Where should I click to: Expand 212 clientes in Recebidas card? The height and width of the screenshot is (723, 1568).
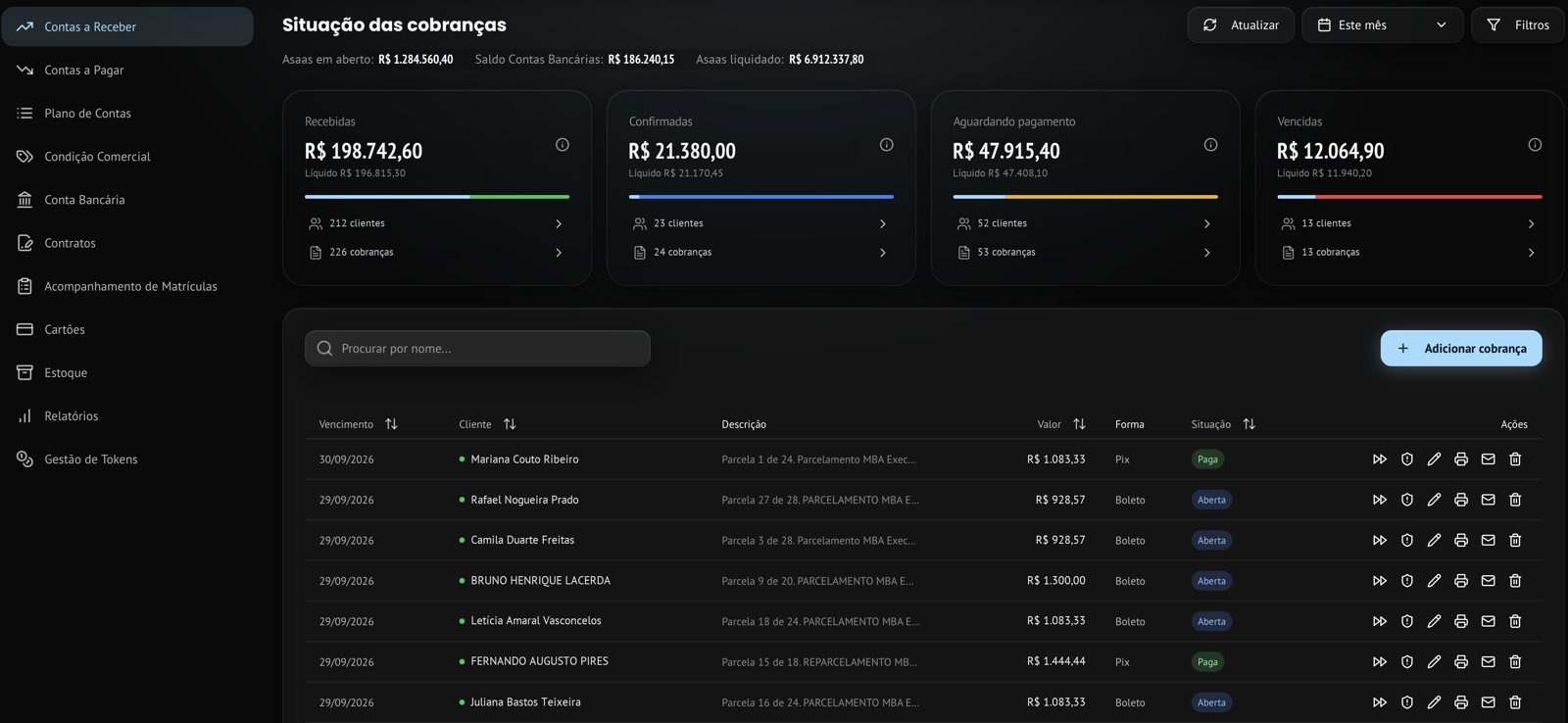coord(436,224)
